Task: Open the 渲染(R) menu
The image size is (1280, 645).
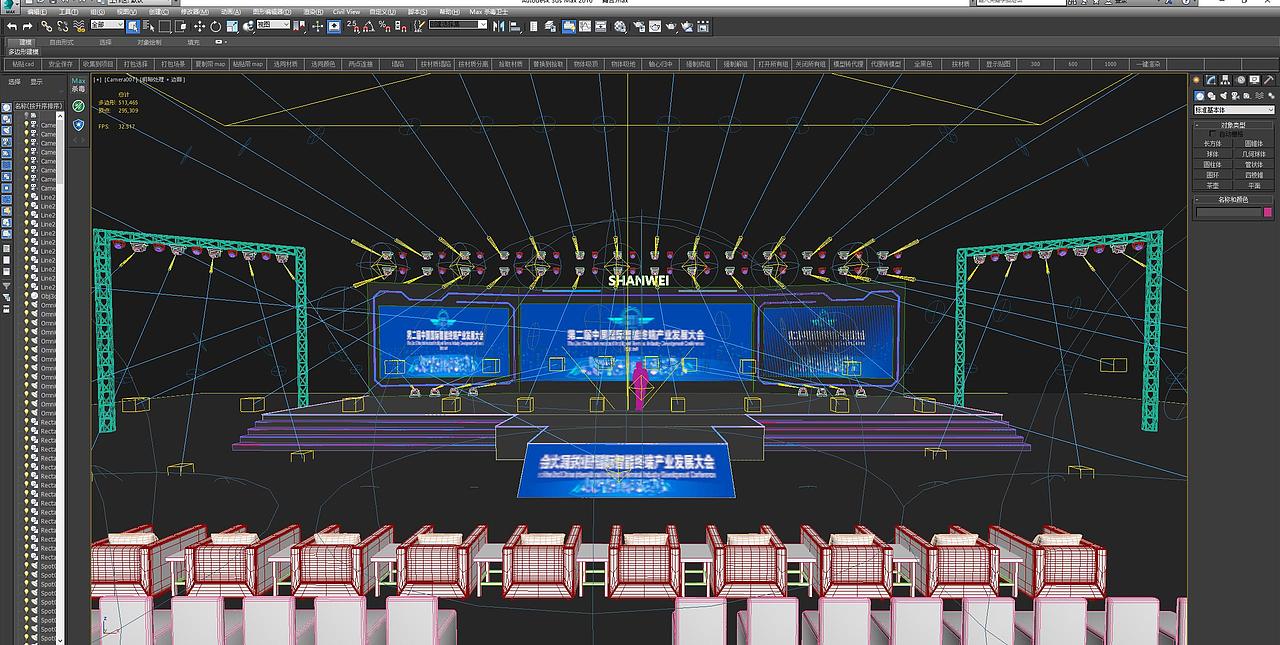Action: 313,11
